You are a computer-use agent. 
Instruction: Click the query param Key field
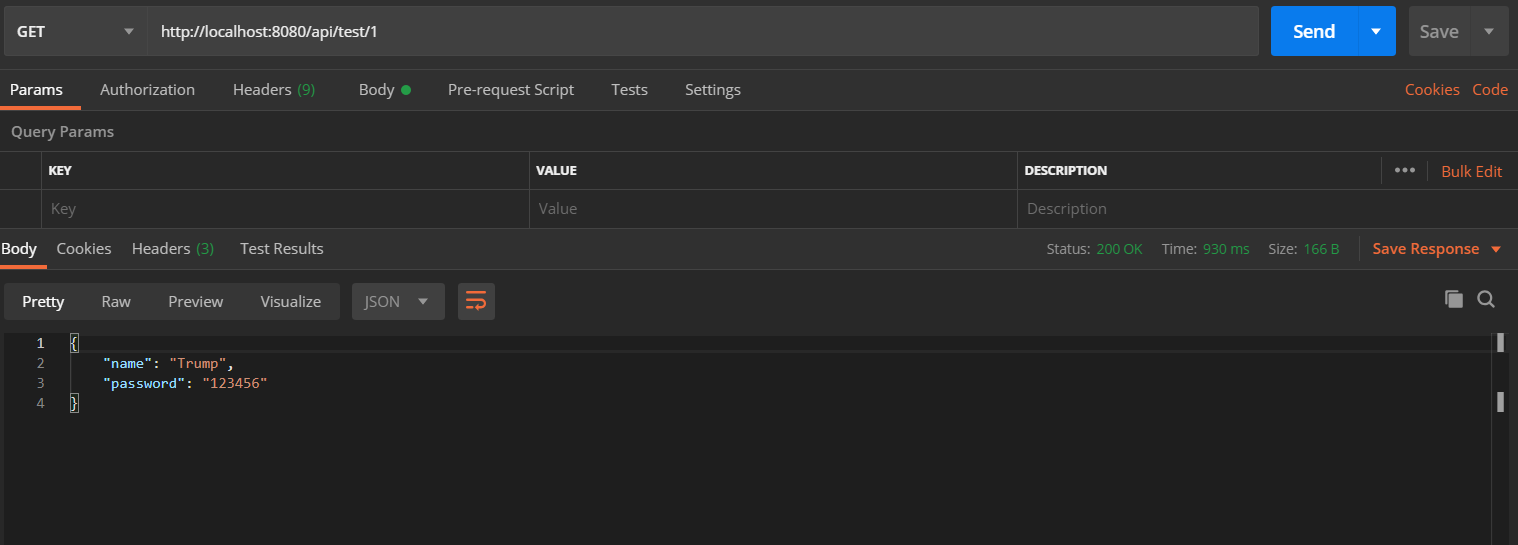point(286,209)
